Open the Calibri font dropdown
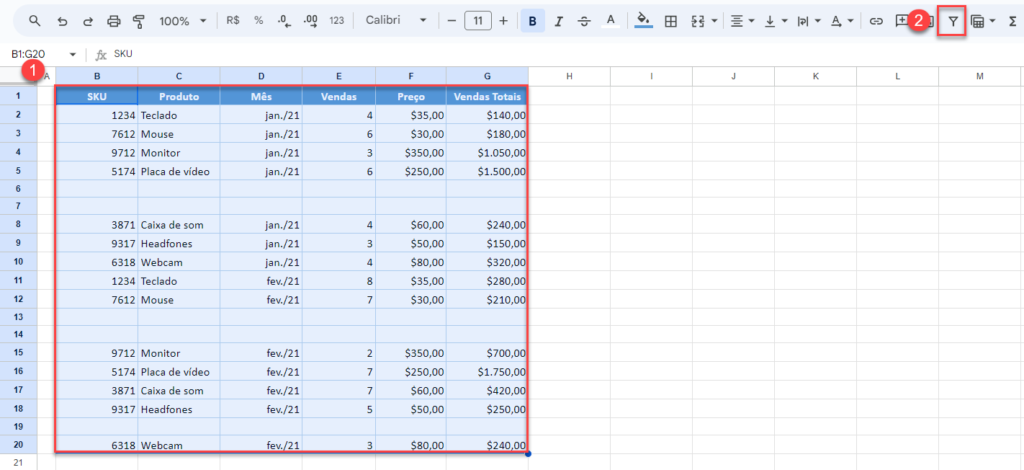1024x470 pixels. coord(397,21)
